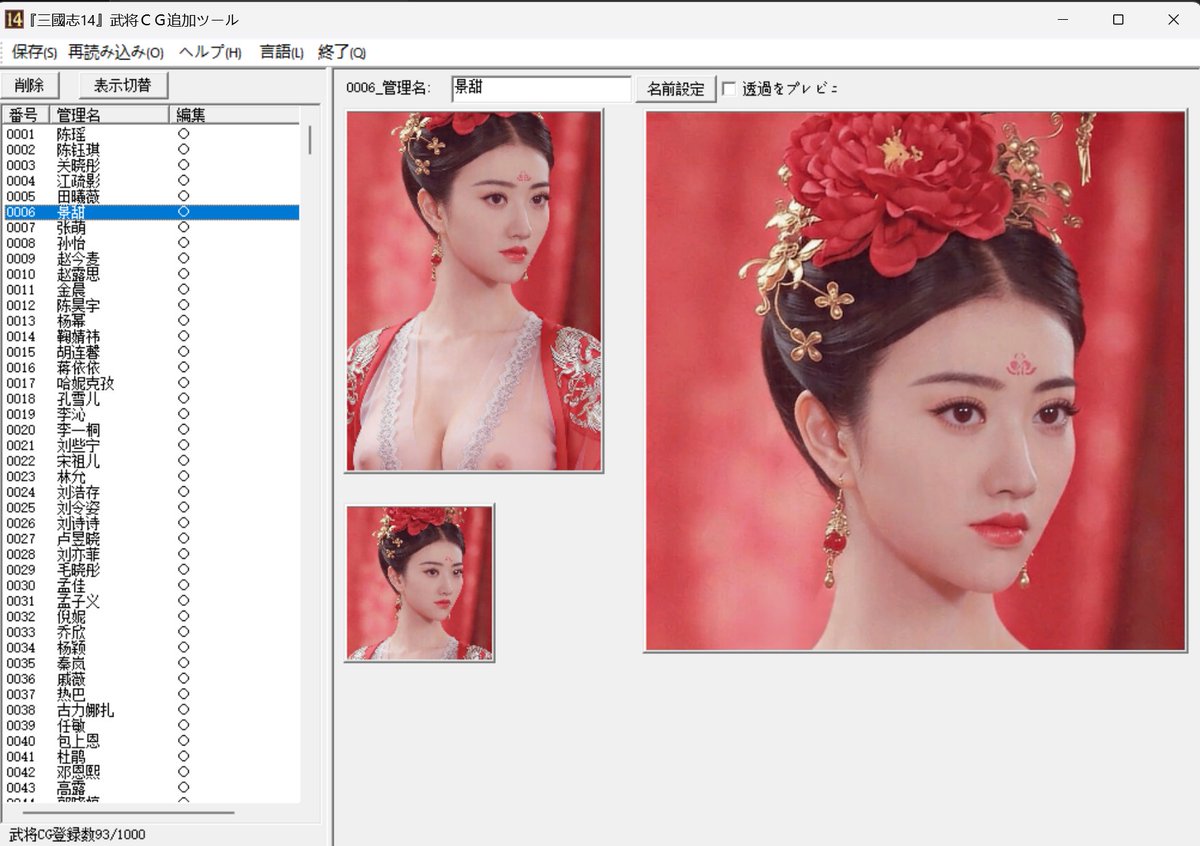Select list row 0017 哈妮克孜
1200x846 pixels.
(x=151, y=384)
